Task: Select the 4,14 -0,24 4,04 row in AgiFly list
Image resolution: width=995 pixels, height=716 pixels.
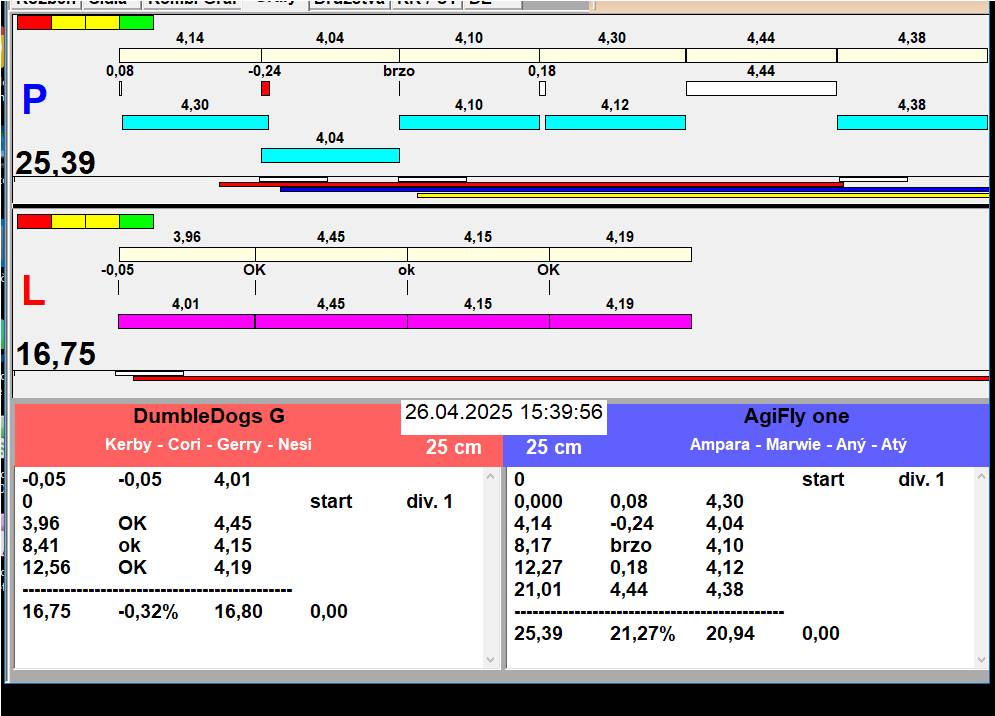Action: pyautogui.click(x=628, y=523)
